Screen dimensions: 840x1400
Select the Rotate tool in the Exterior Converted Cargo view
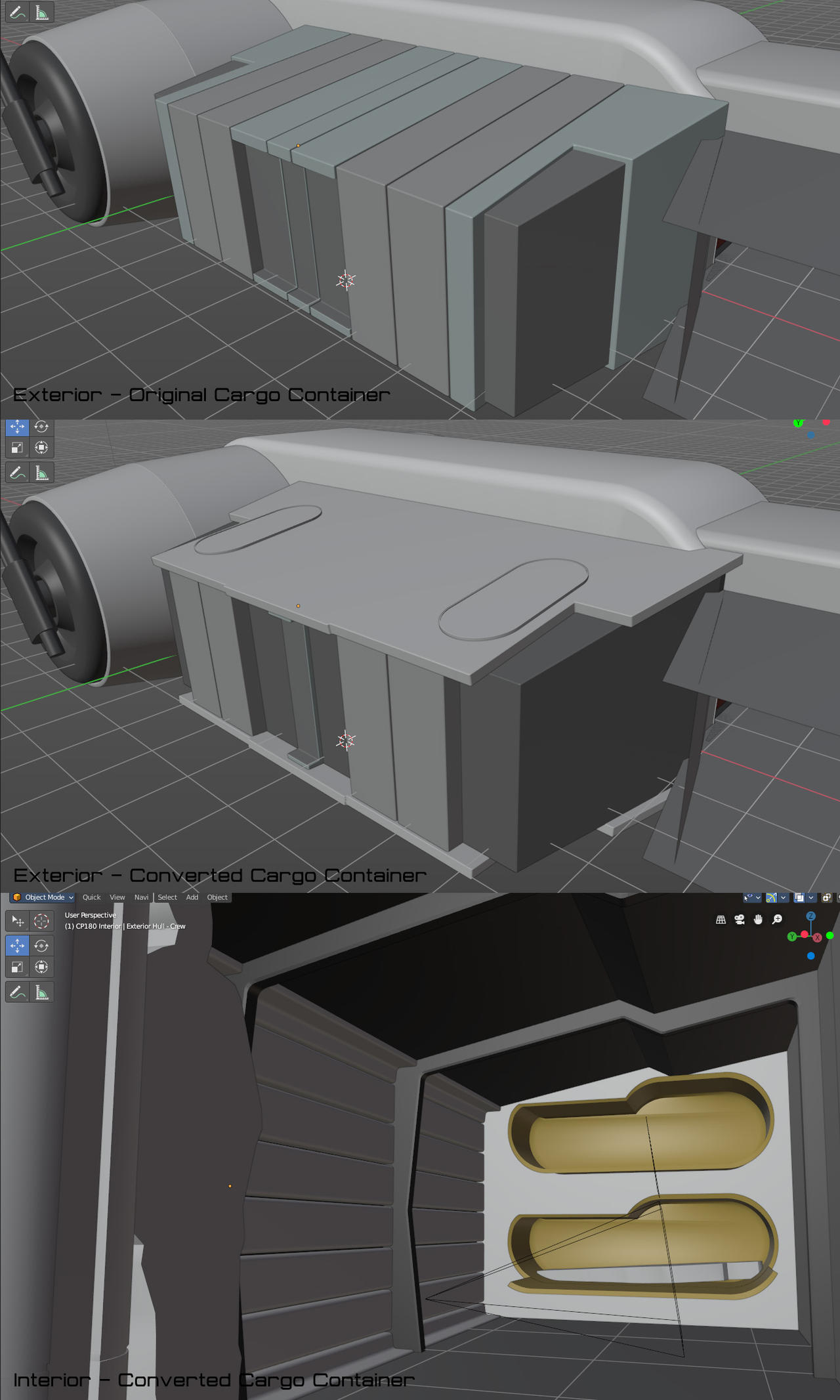coord(41,427)
